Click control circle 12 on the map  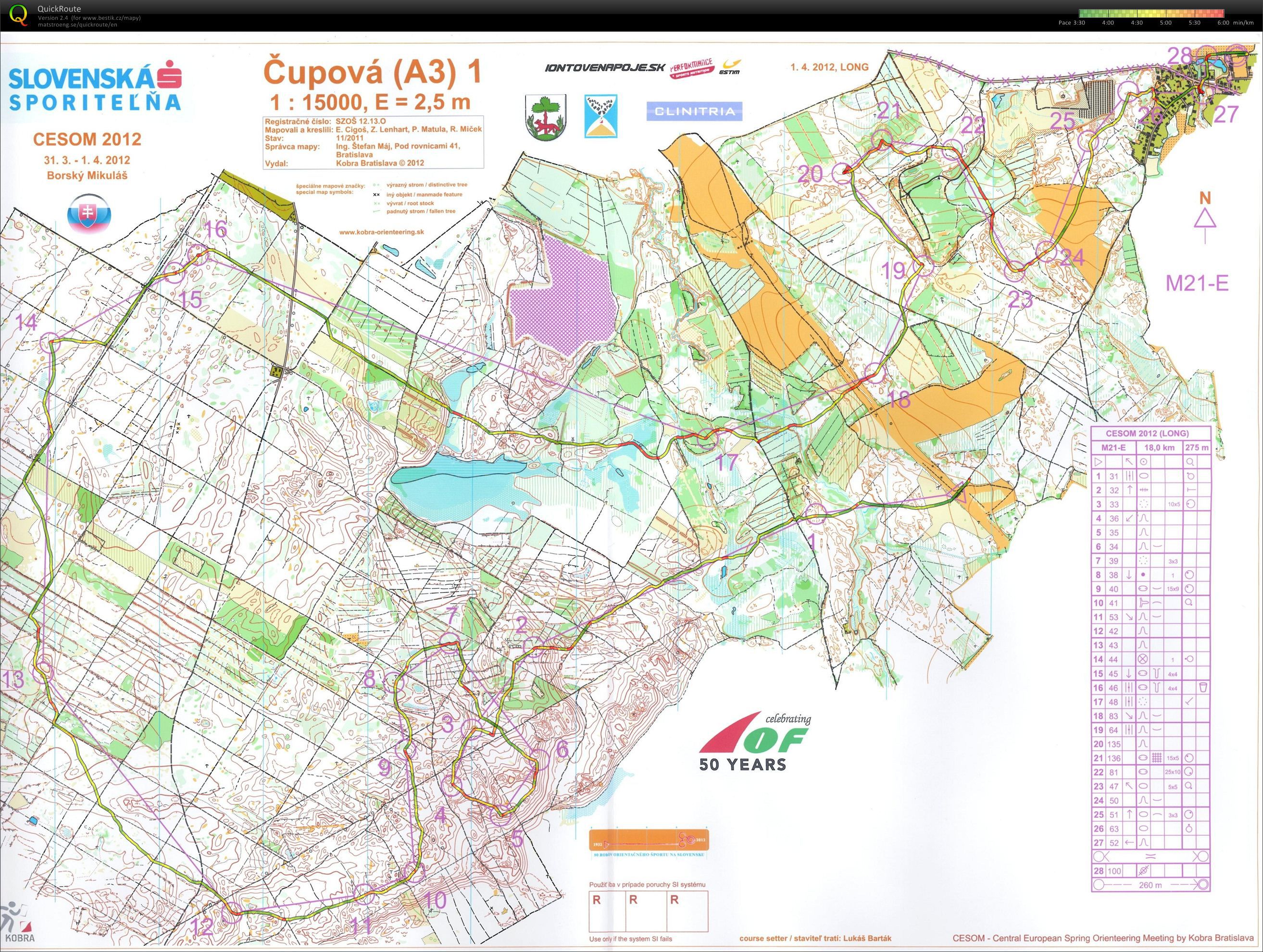pyautogui.click(x=231, y=912)
